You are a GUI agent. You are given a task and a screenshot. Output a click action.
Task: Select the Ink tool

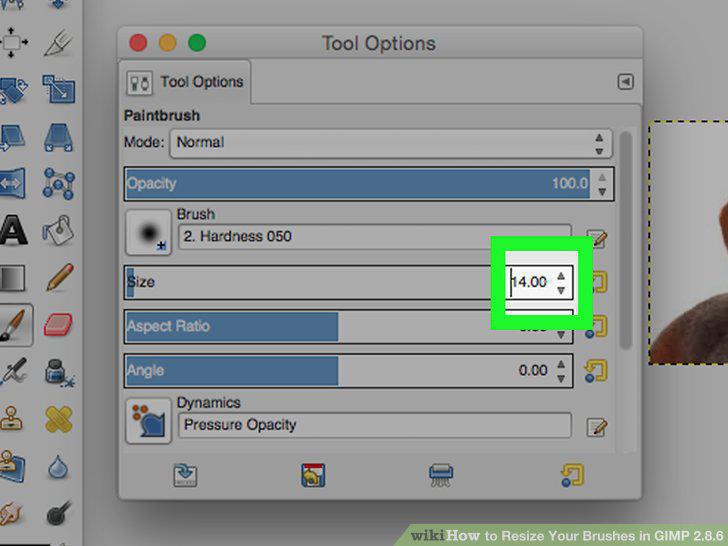[59, 372]
